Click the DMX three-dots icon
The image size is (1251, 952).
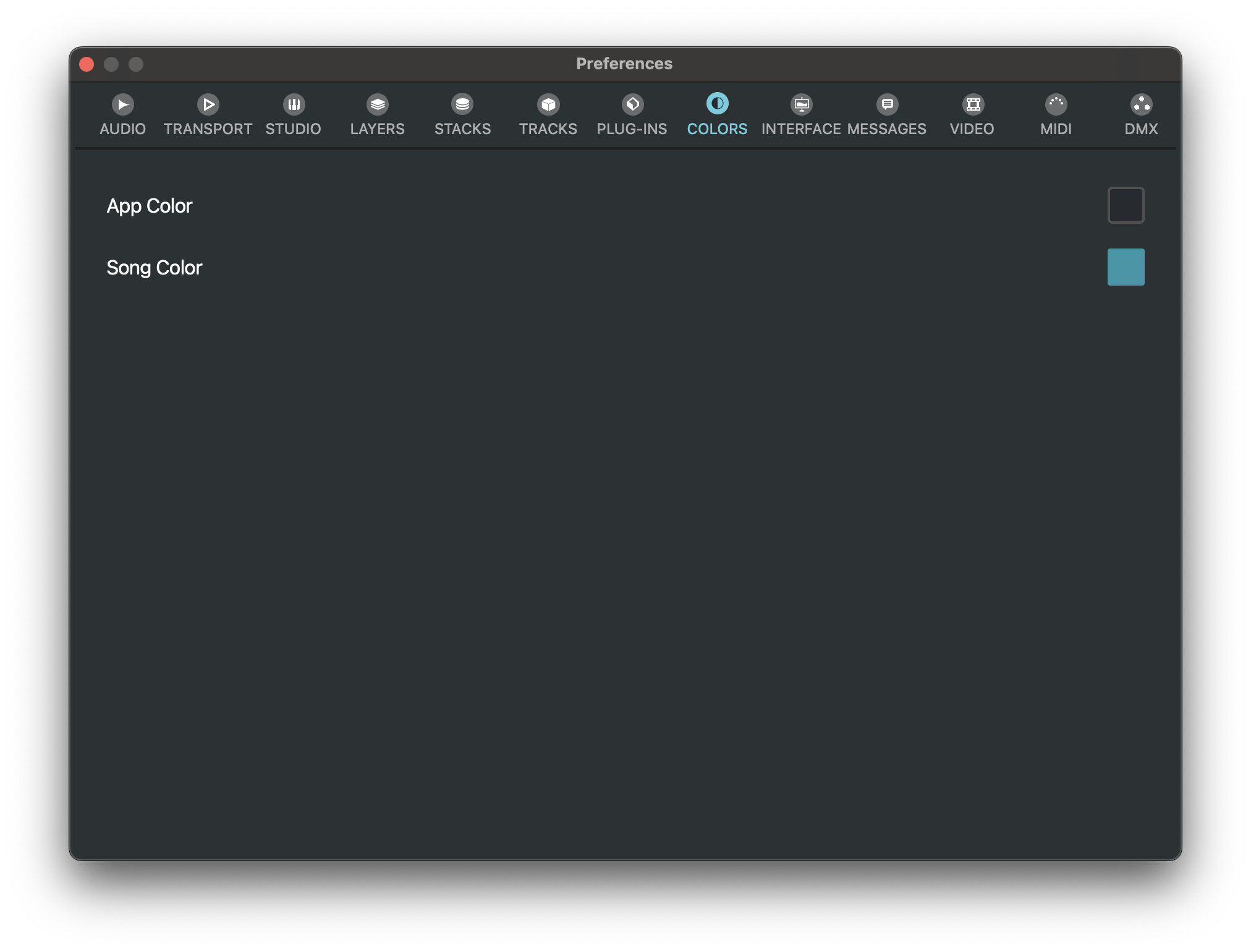tap(1141, 104)
